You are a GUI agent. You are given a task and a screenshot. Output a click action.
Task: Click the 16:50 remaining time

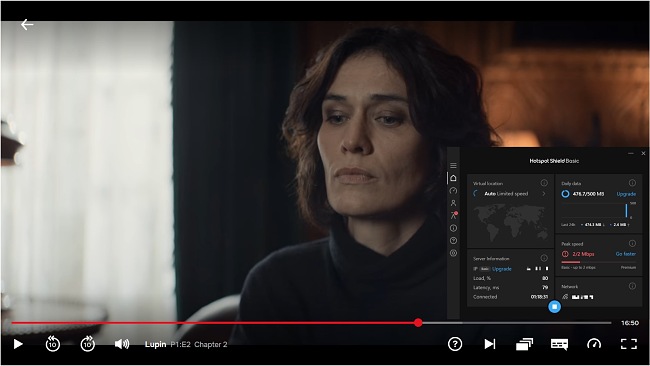(x=630, y=322)
